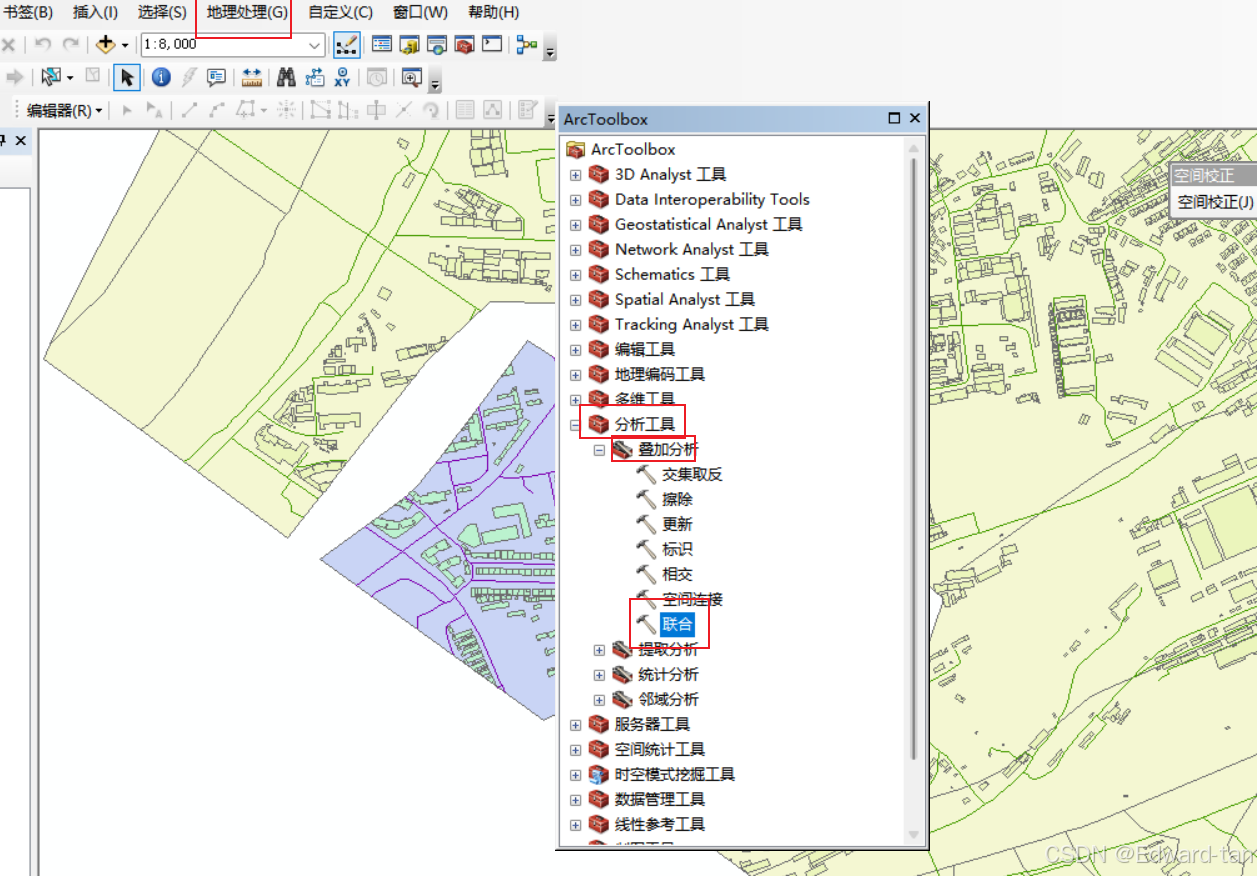The height and width of the screenshot is (876, 1257).
Task: Close the left docked panel
Action: 20,142
